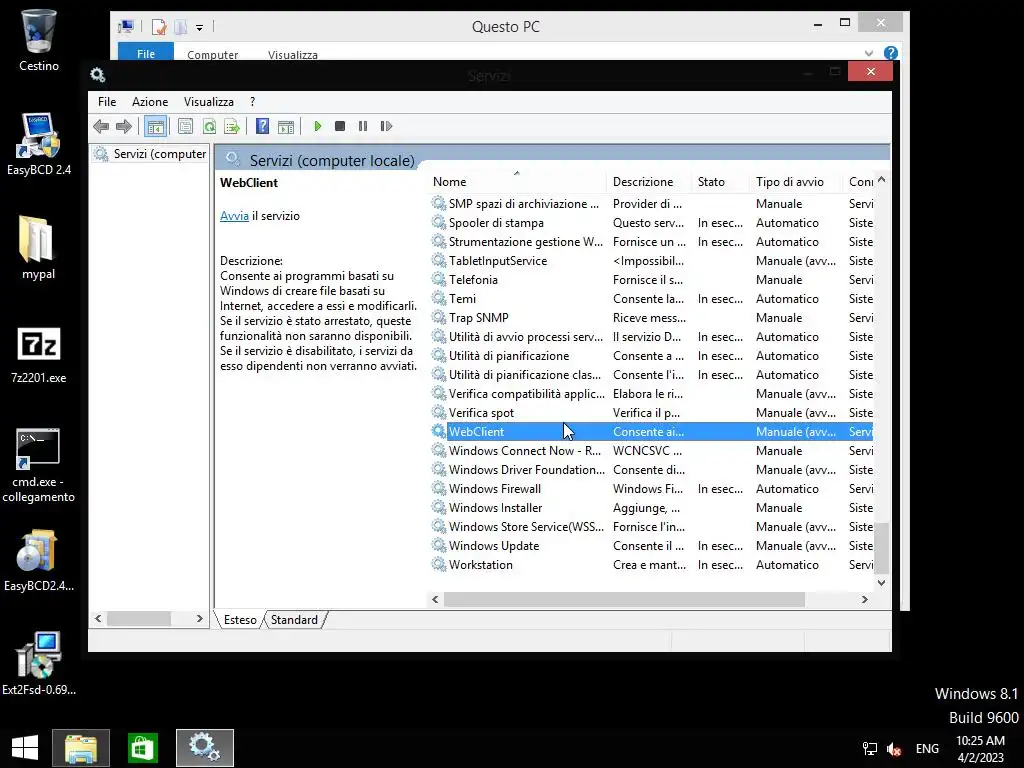Screen dimensions: 1024x768
Task: Sort by the Nome column header
Action: coord(518,182)
